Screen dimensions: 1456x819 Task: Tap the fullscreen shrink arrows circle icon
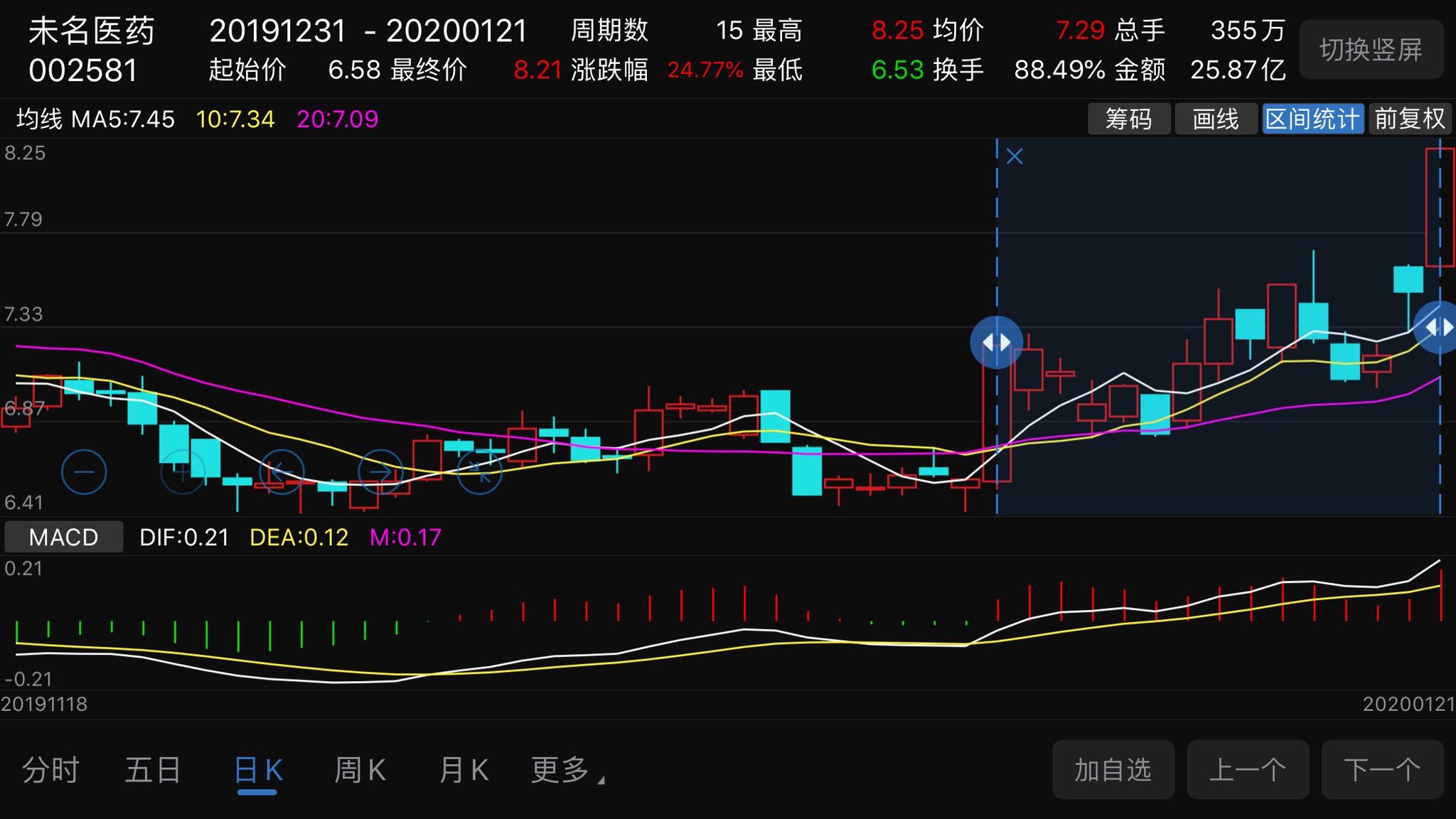479,472
